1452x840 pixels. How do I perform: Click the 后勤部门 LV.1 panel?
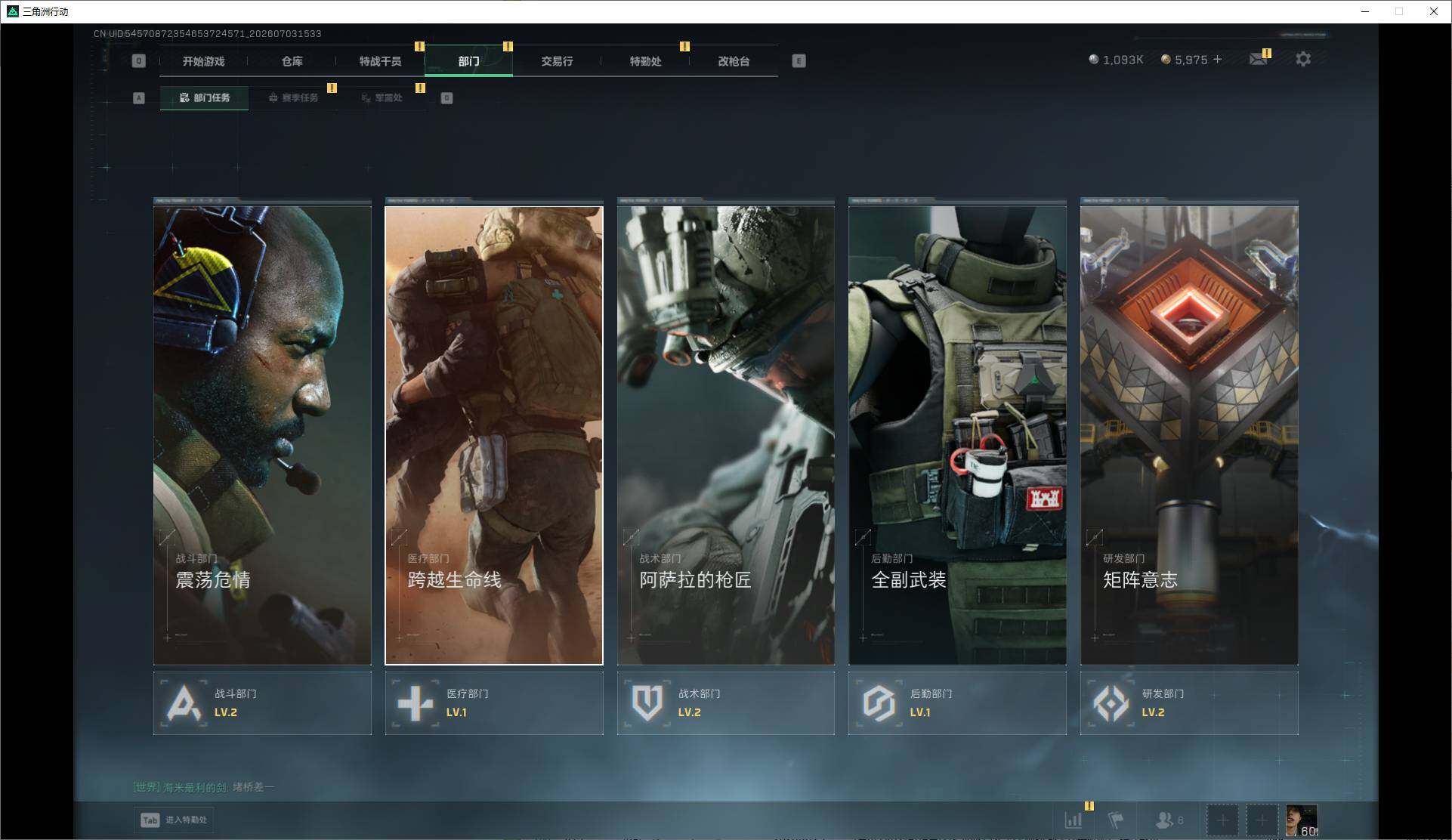tap(957, 703)
